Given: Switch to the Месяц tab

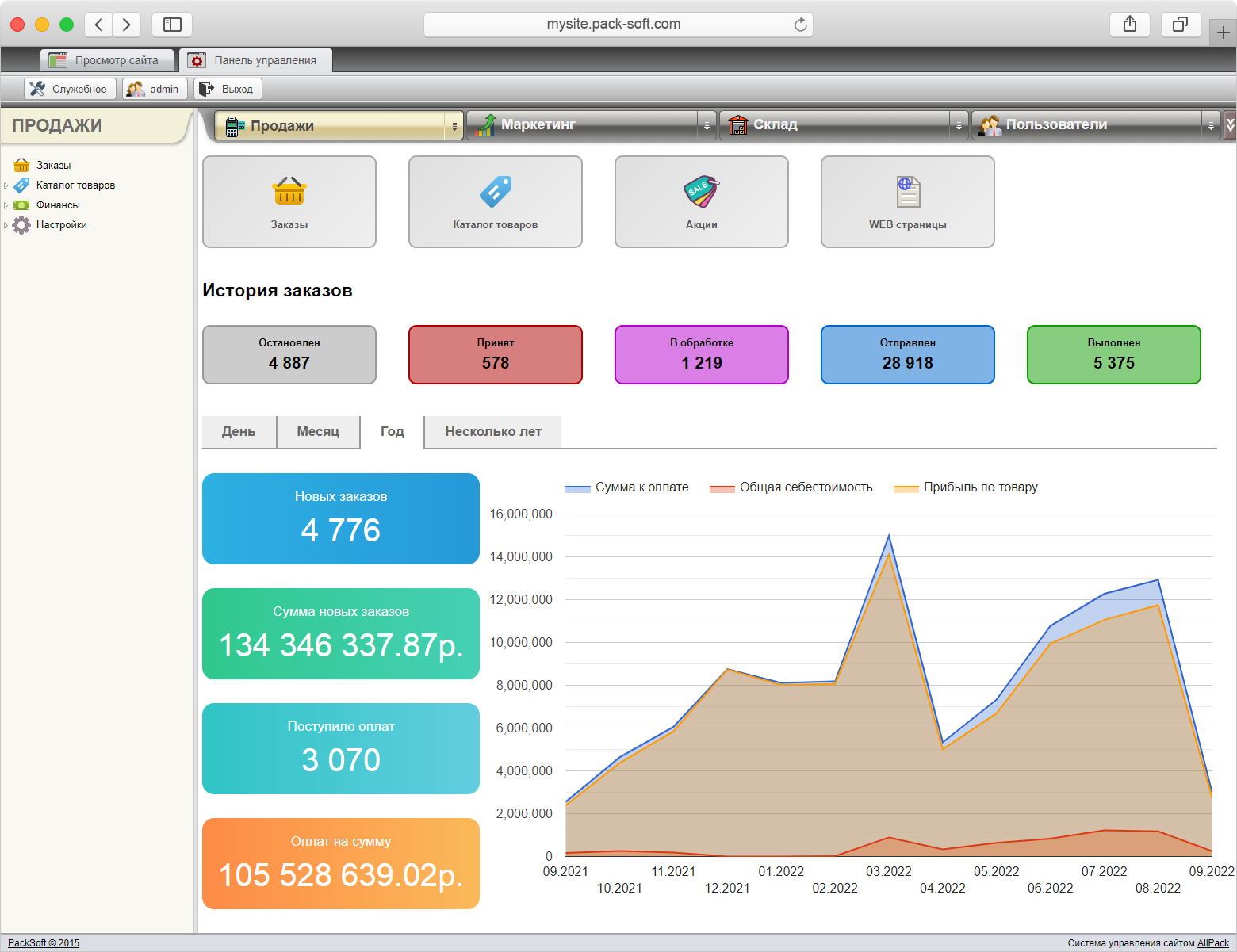Looking at the screenshot, I should coord(318,432).
